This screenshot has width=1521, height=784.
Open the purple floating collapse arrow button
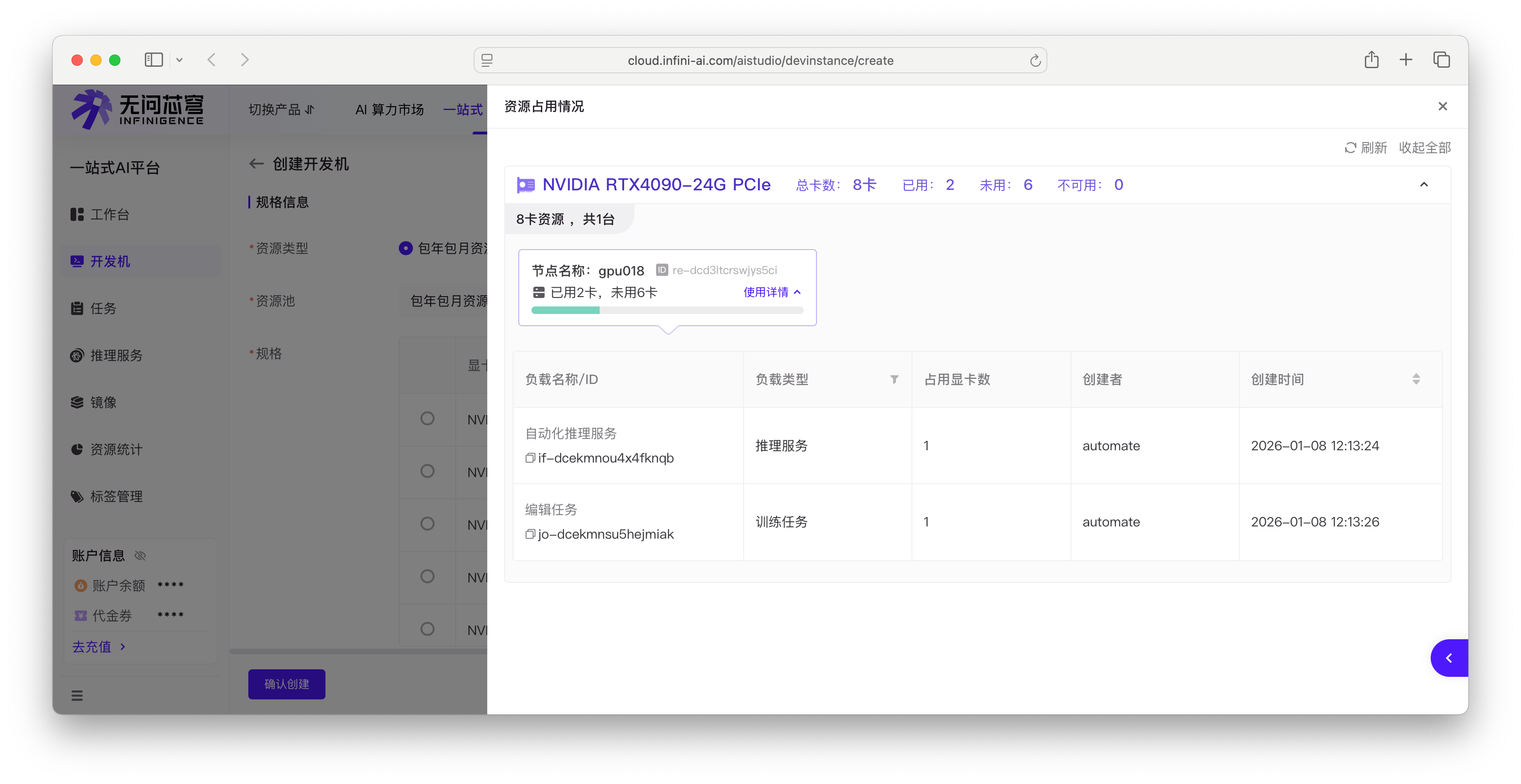point(1449,658)
